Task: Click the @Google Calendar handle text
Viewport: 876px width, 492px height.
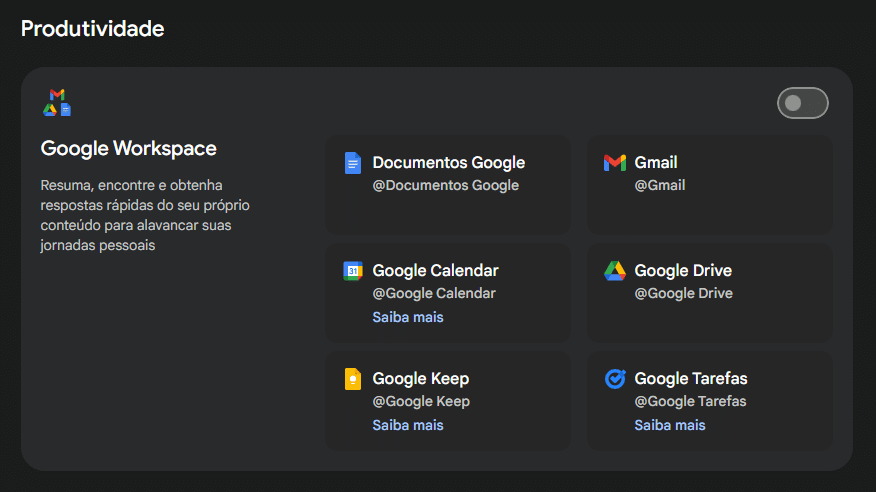Action: coord(434,293)
